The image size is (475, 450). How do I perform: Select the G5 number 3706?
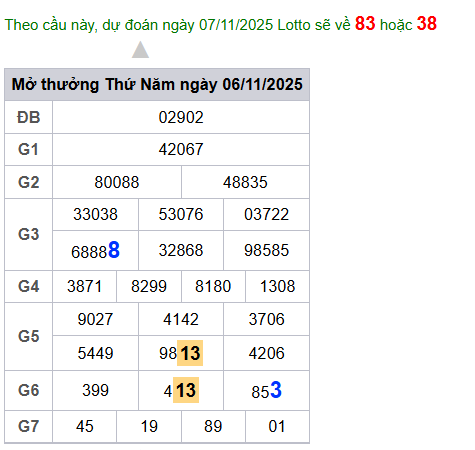266,319
